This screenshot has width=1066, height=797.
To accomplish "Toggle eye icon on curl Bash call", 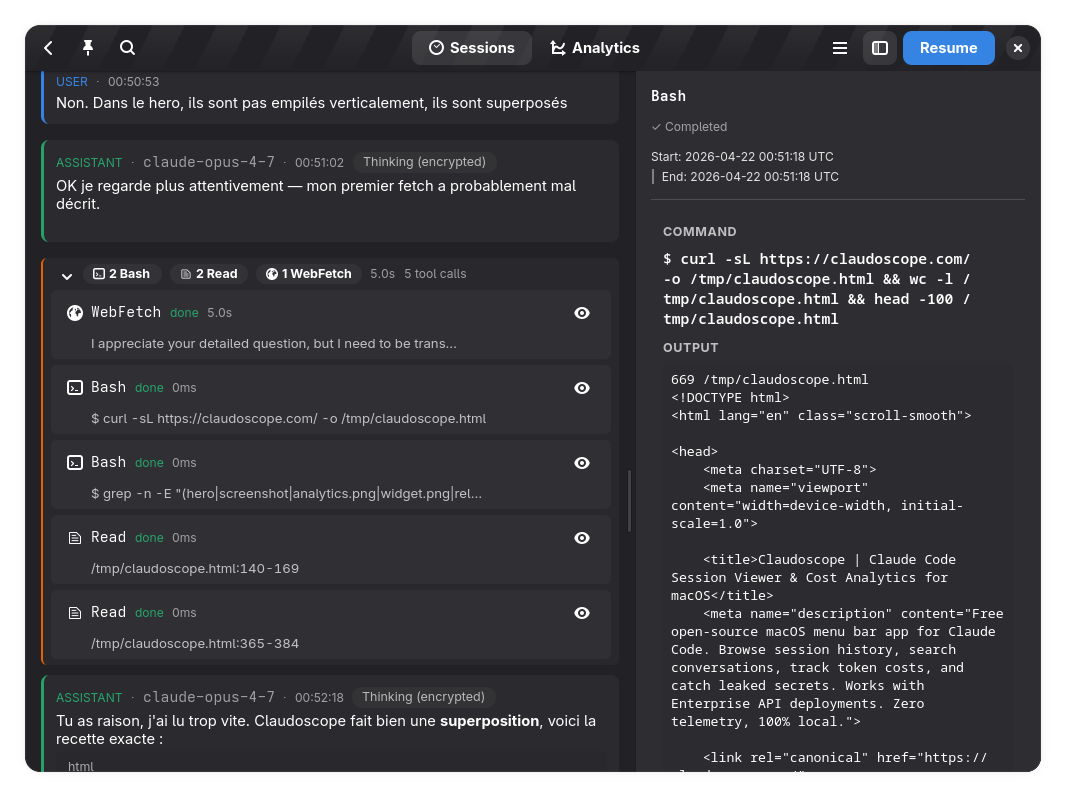I will click(582, 388).
